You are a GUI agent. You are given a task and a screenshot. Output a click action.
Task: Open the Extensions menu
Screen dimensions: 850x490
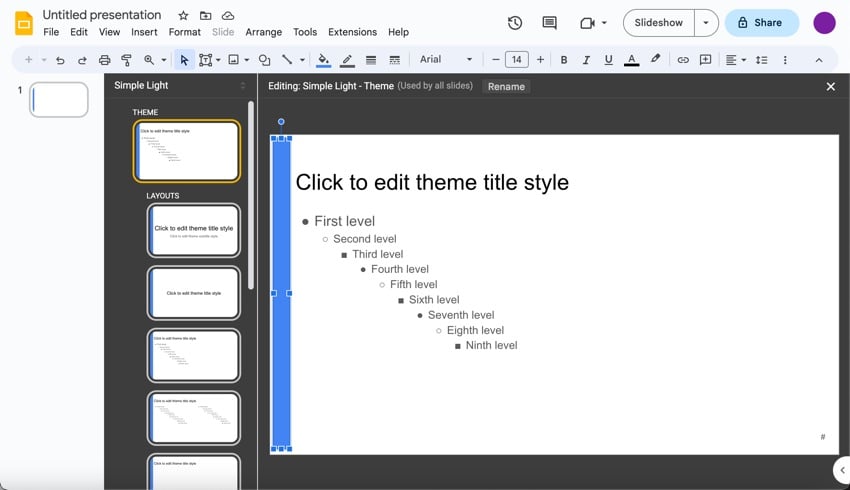tap(352, 32)
